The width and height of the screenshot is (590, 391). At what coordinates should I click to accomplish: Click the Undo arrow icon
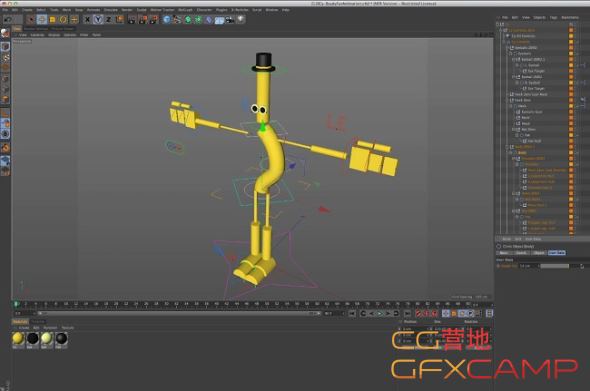[x=7, y=19]
